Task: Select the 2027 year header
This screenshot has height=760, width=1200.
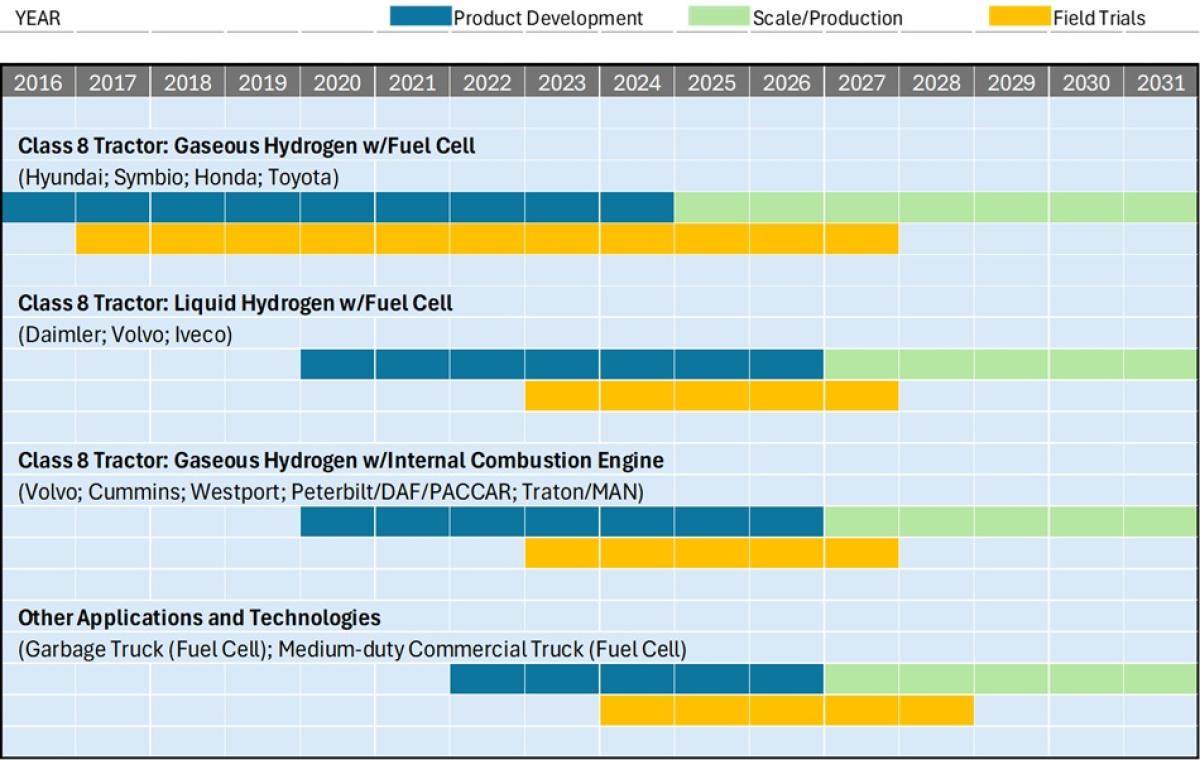Action: coord(861,83)
